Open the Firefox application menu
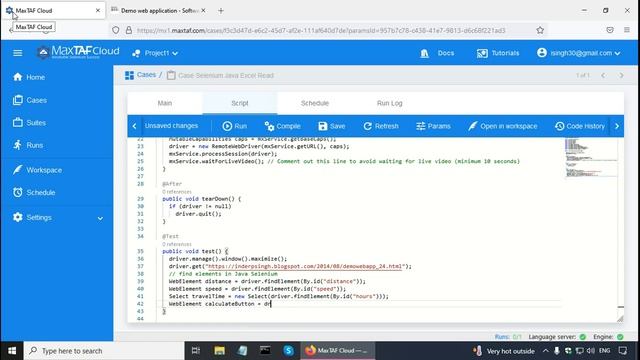Viewport: 640px width, 360px height. (627, 30)
